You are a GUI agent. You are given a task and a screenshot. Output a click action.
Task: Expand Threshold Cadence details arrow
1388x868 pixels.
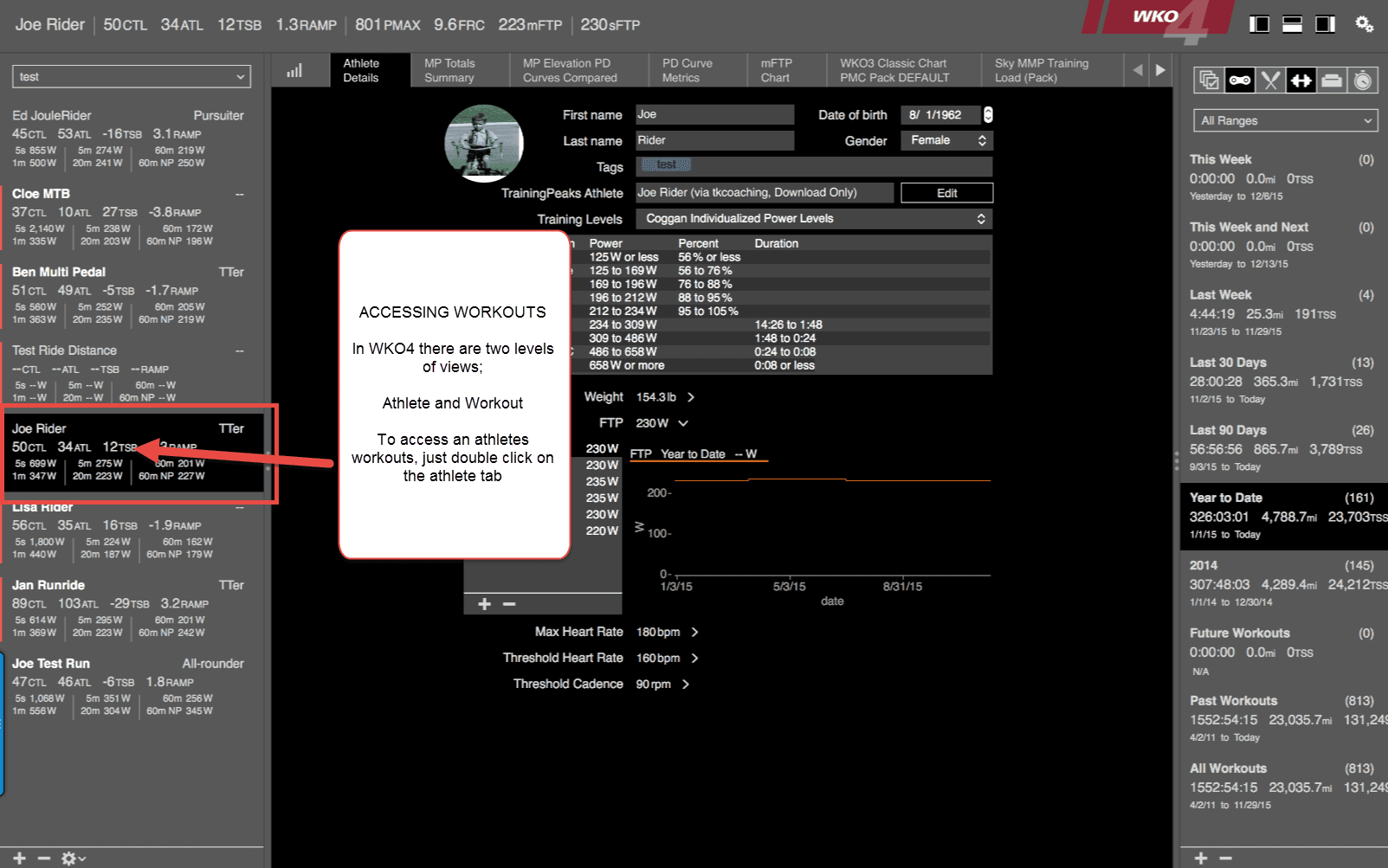pos(686,684)
